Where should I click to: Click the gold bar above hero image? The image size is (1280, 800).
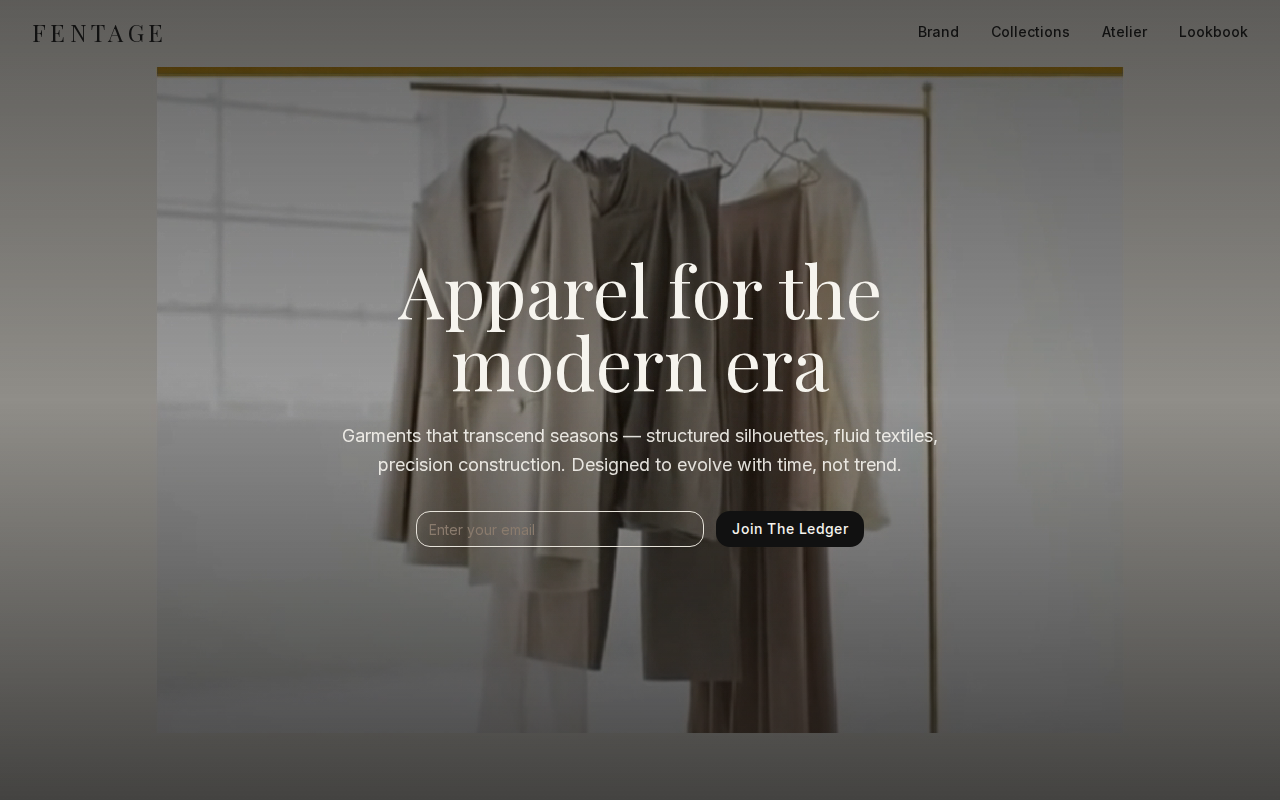[640, 72]
